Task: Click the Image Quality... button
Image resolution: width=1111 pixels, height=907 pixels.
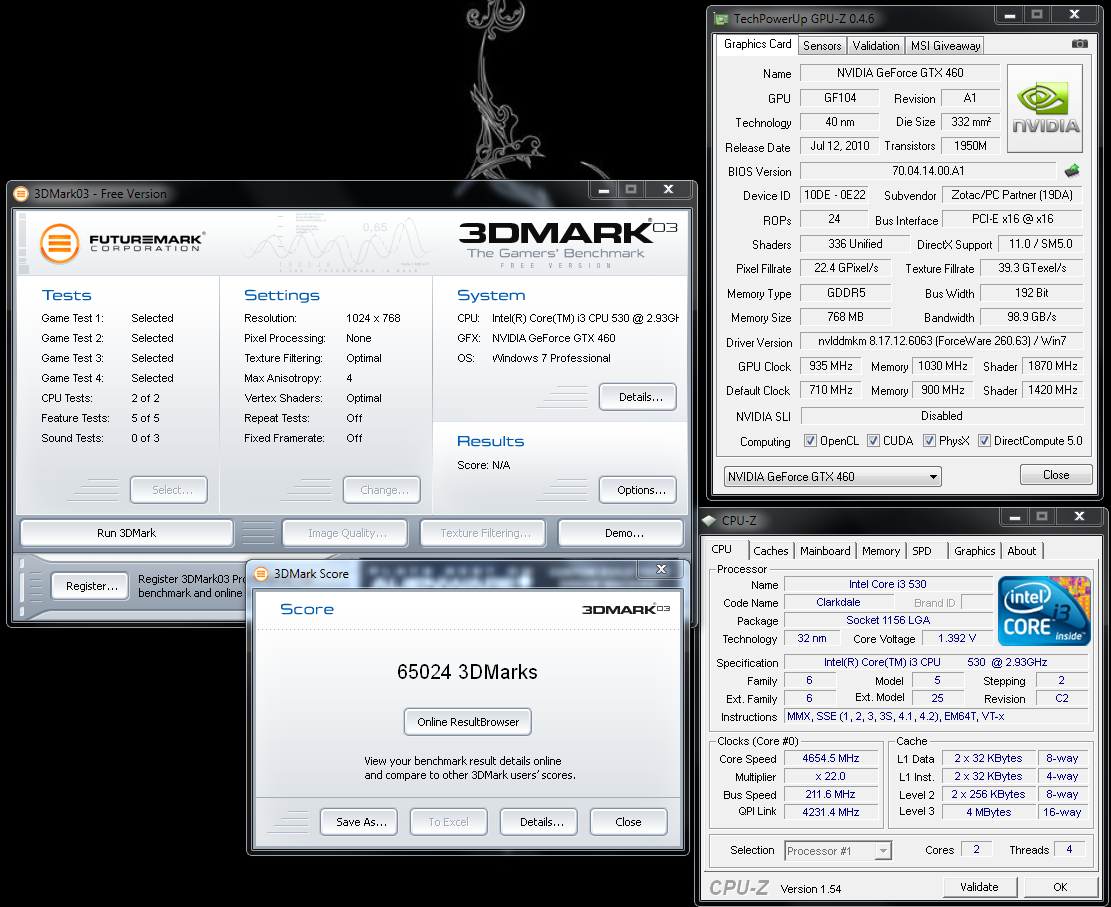Action: point(345,533)
